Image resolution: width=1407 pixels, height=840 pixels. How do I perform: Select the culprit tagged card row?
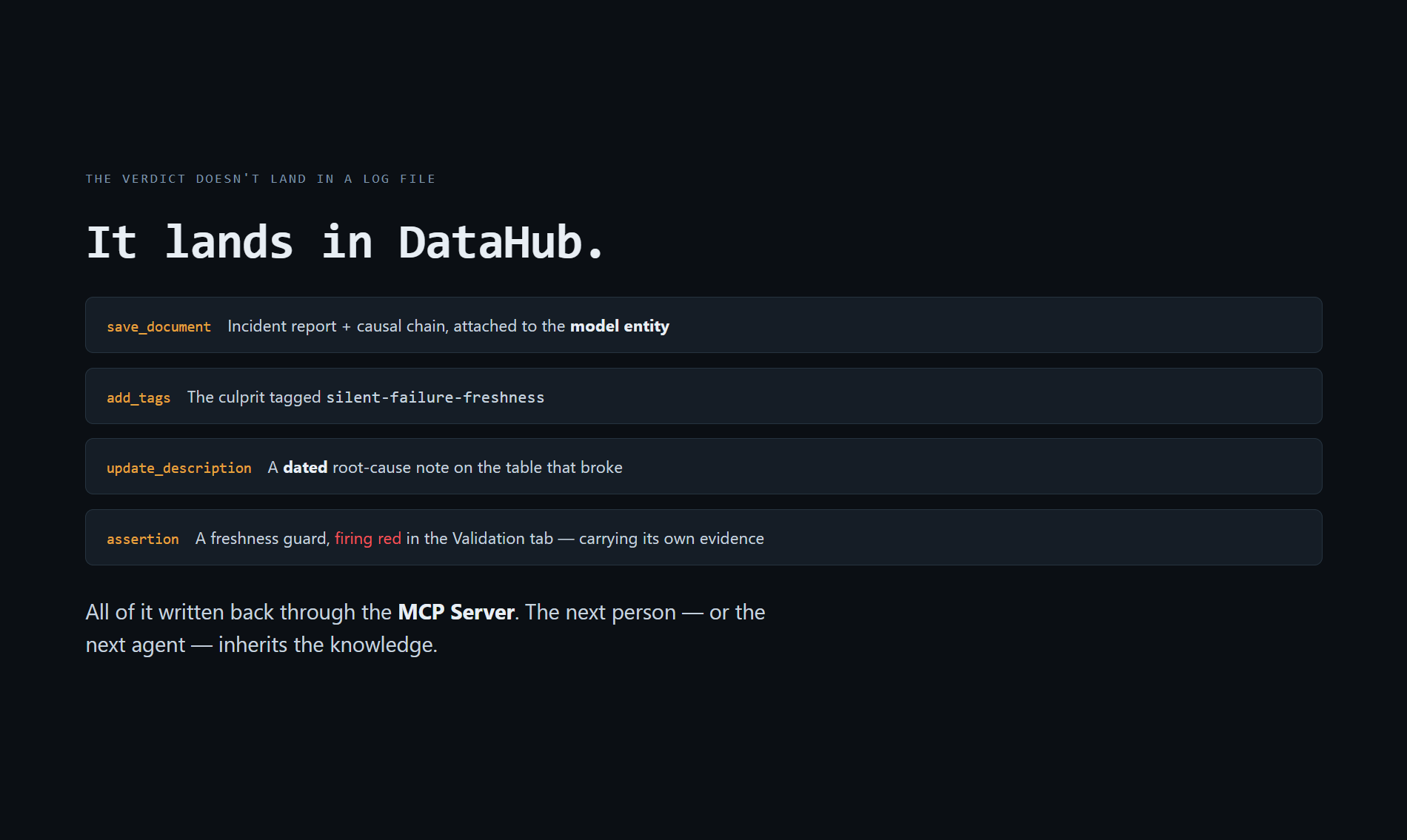(703, 396)
